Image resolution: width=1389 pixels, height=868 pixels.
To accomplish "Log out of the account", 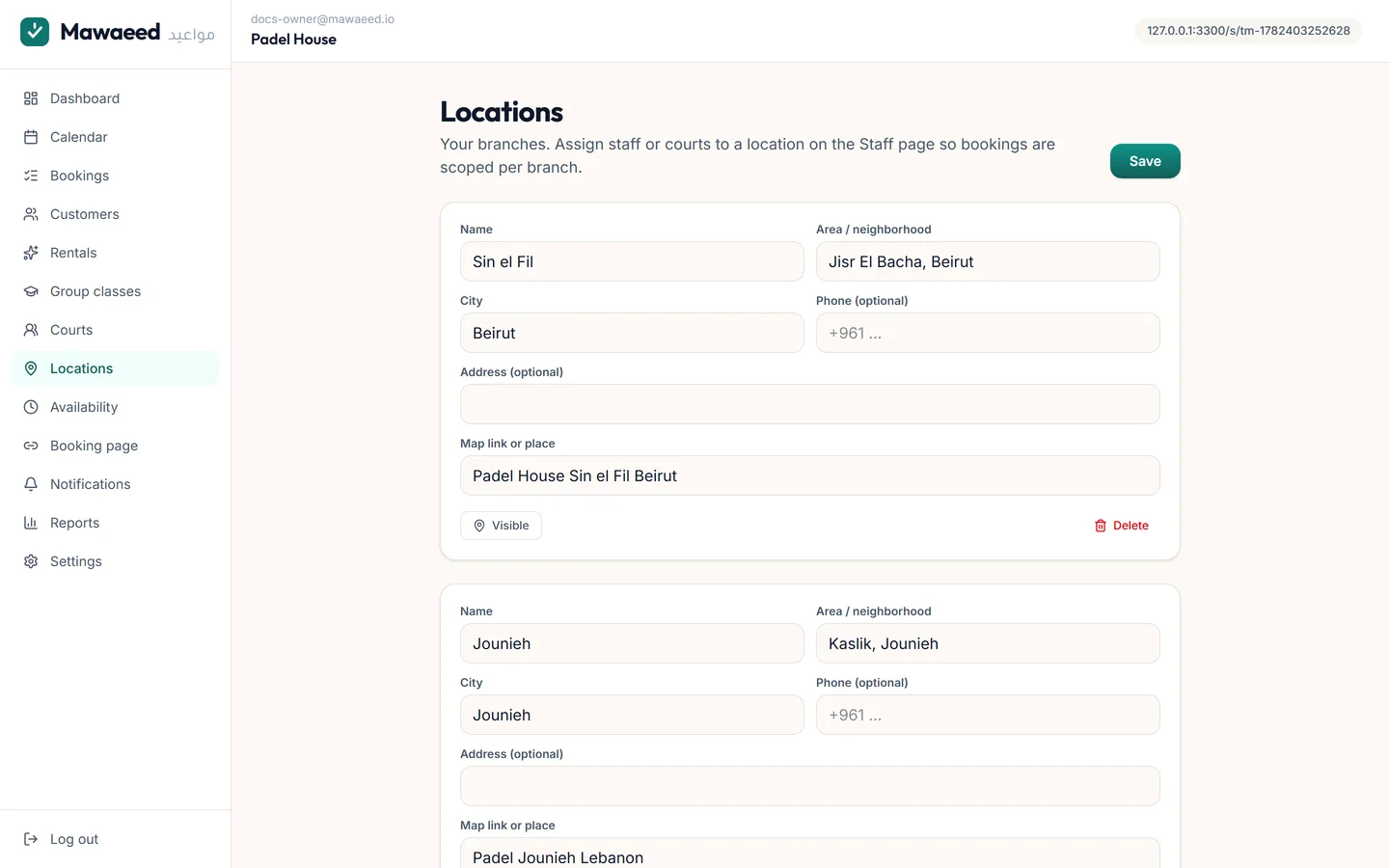I will [x=116, y=839].
